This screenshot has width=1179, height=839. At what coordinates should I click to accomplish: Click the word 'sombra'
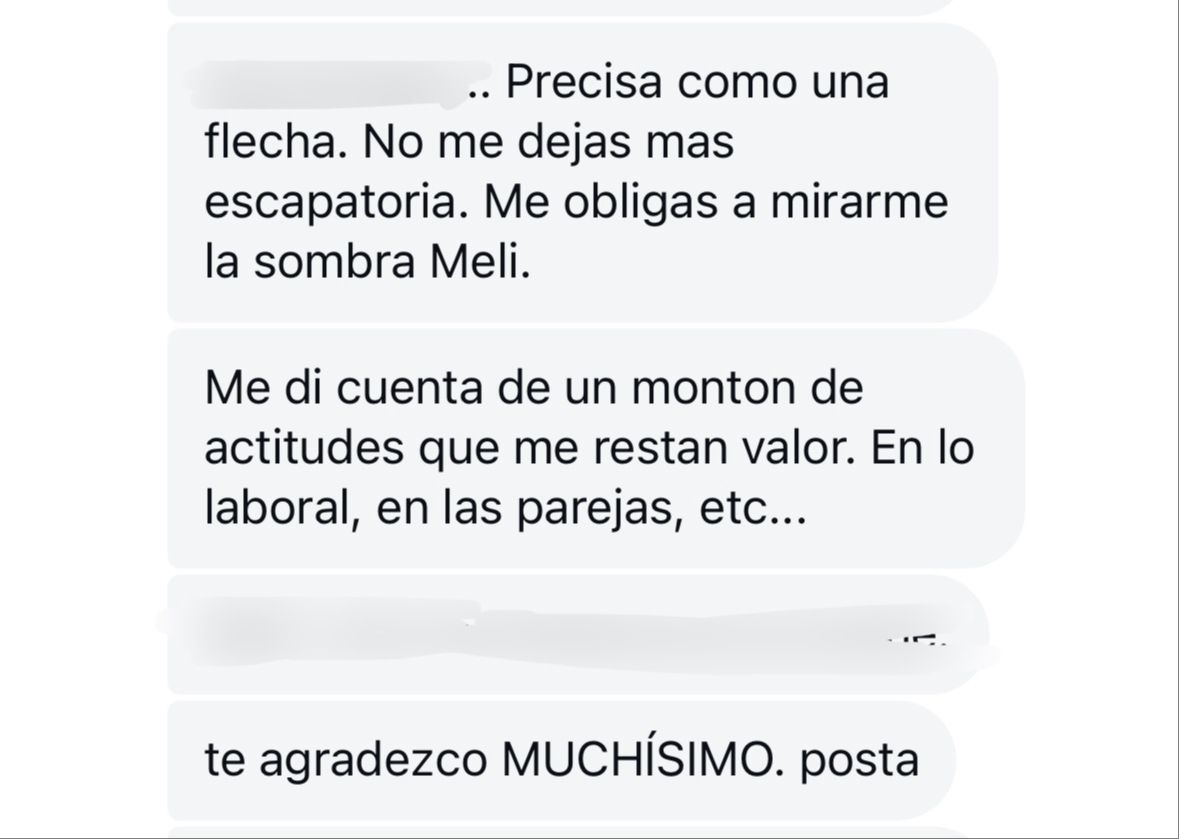(334, 262)
